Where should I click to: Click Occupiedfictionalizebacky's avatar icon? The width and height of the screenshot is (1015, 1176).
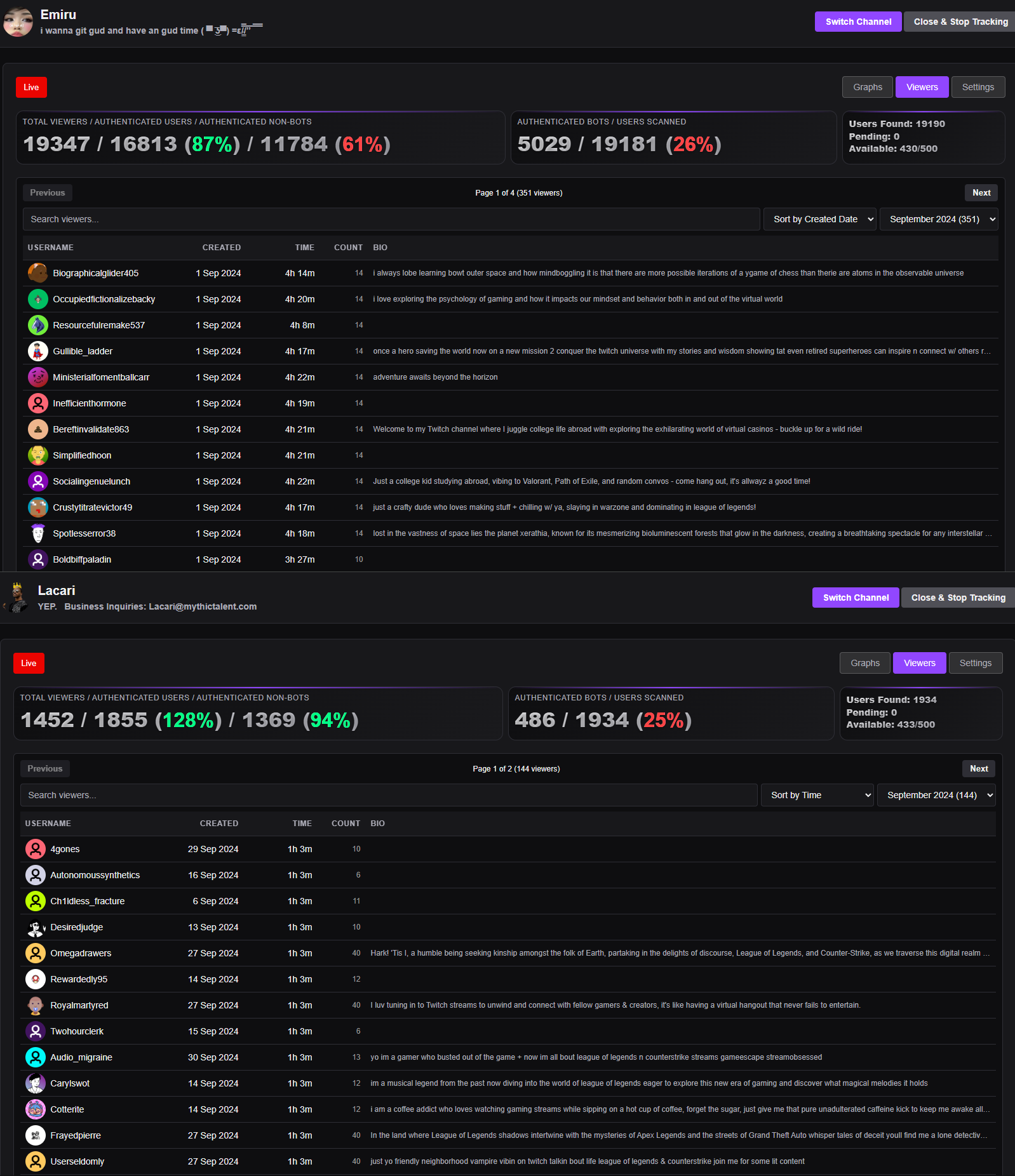click(x=38, y=299)
